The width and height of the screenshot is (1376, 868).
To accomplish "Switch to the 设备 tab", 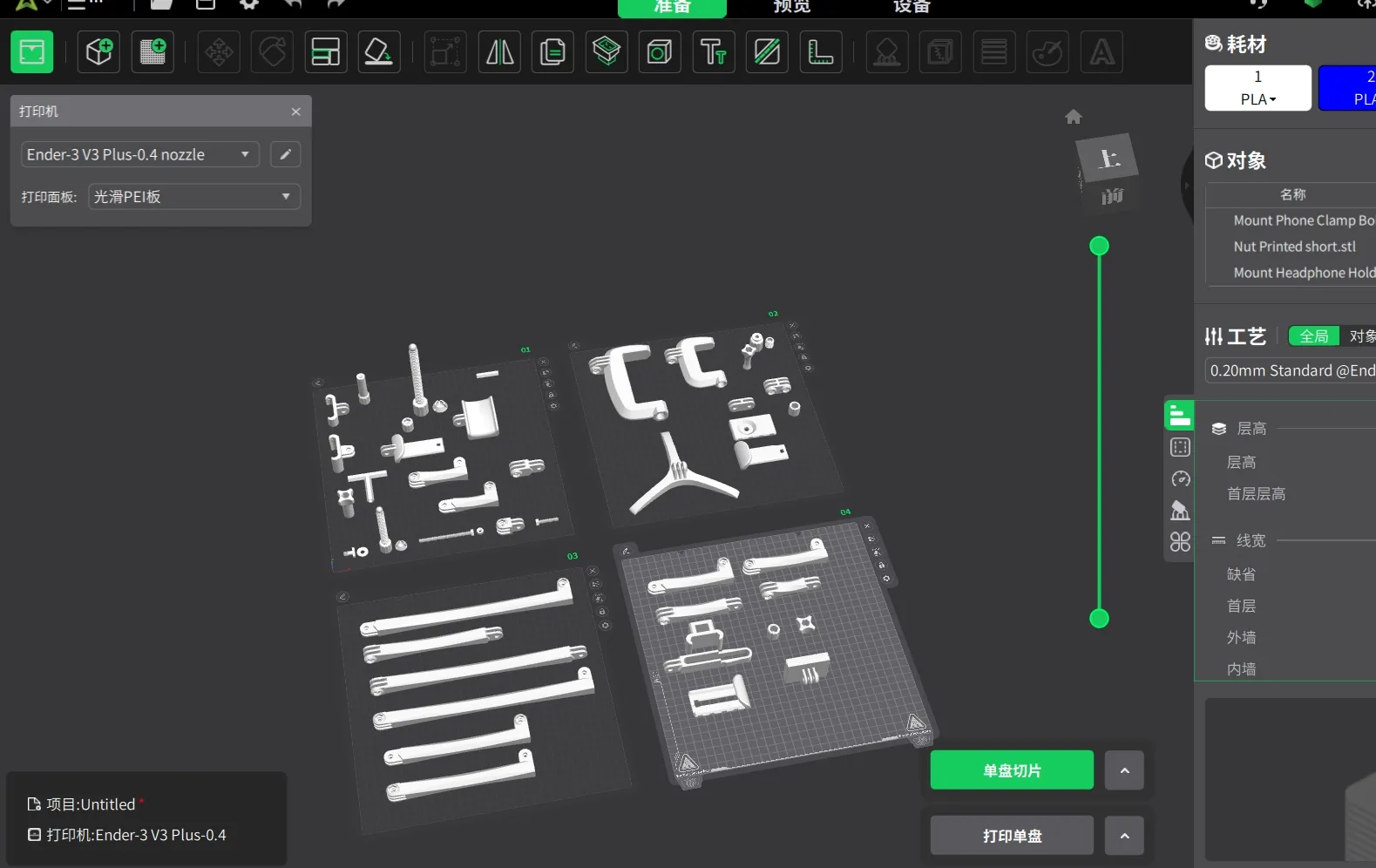I will tap(912, 7).
